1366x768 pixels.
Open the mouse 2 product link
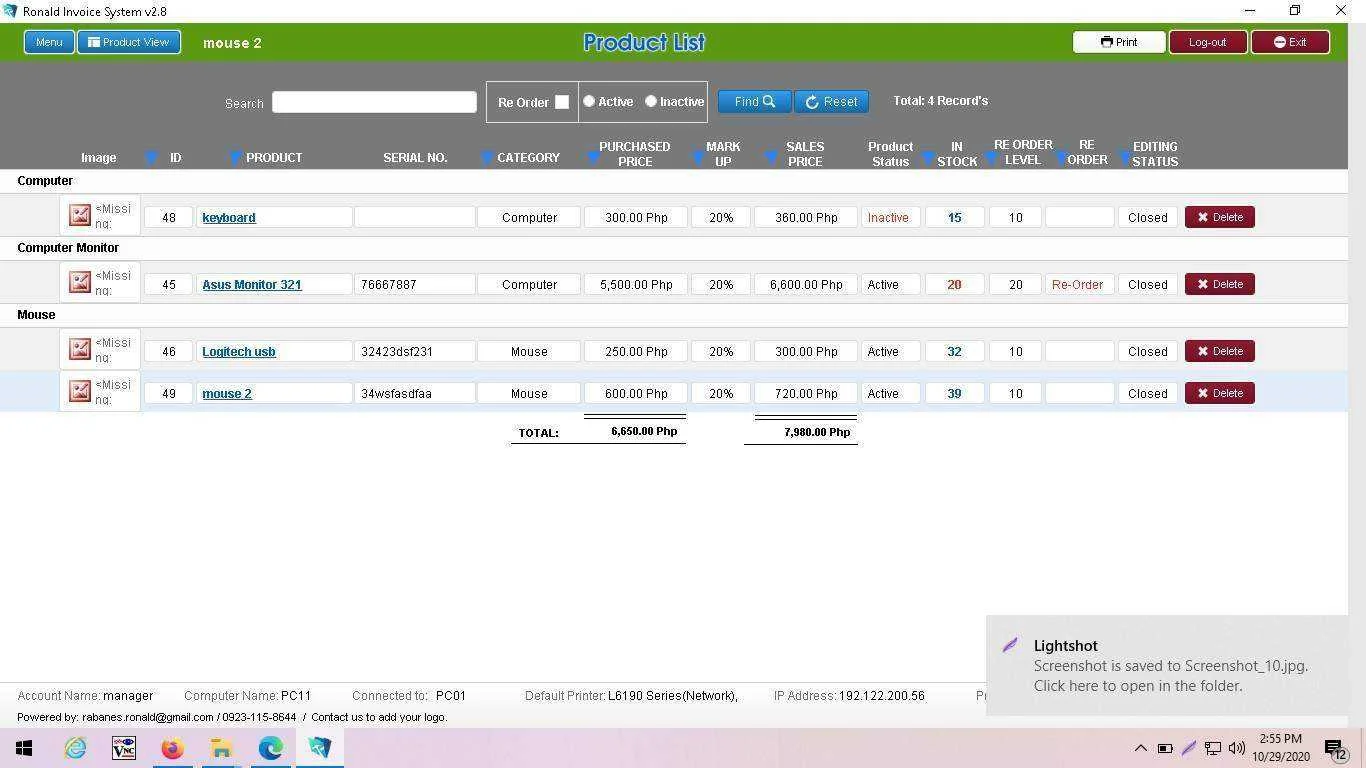(227, 393)
